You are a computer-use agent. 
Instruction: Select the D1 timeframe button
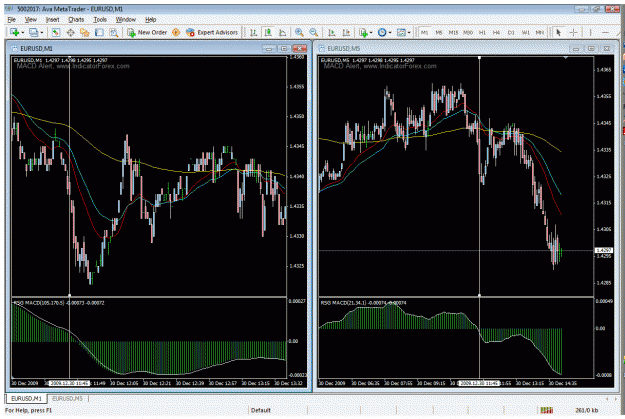511,32
